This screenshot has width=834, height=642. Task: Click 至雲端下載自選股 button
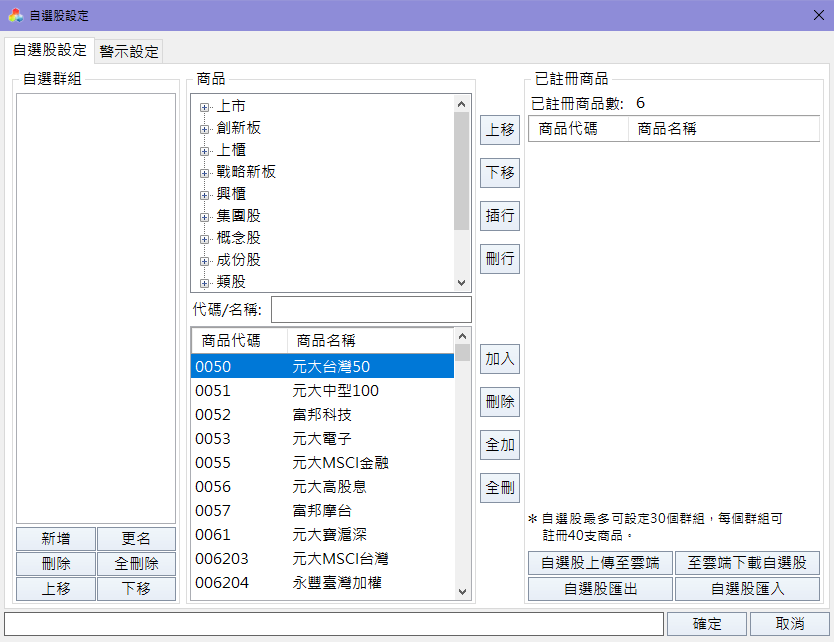point(747,563)
